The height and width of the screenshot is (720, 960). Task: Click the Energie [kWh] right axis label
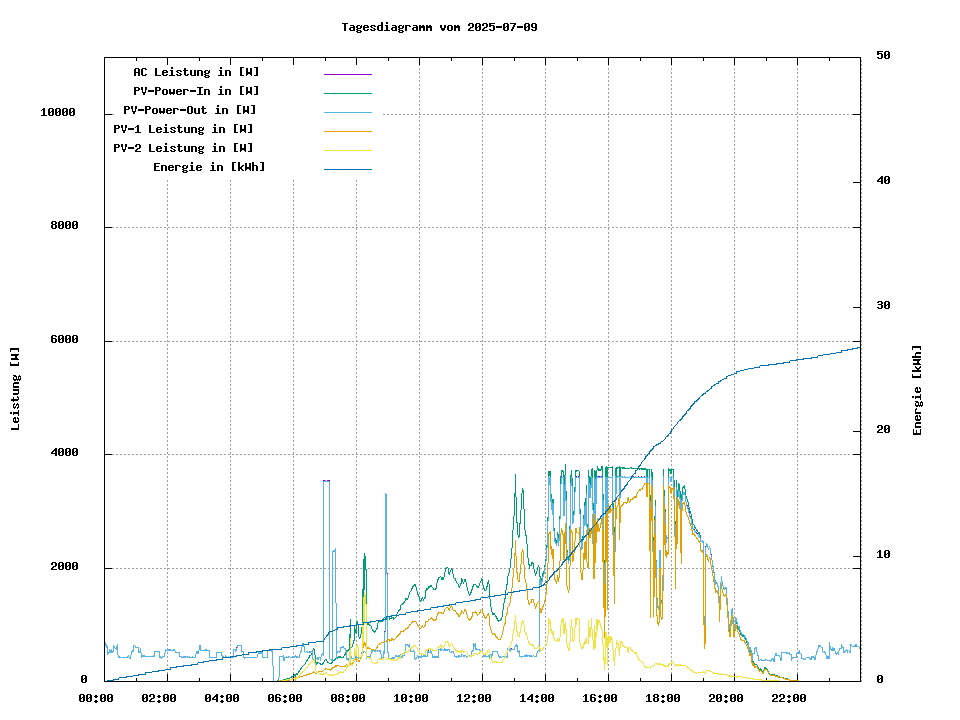(917, 390)
